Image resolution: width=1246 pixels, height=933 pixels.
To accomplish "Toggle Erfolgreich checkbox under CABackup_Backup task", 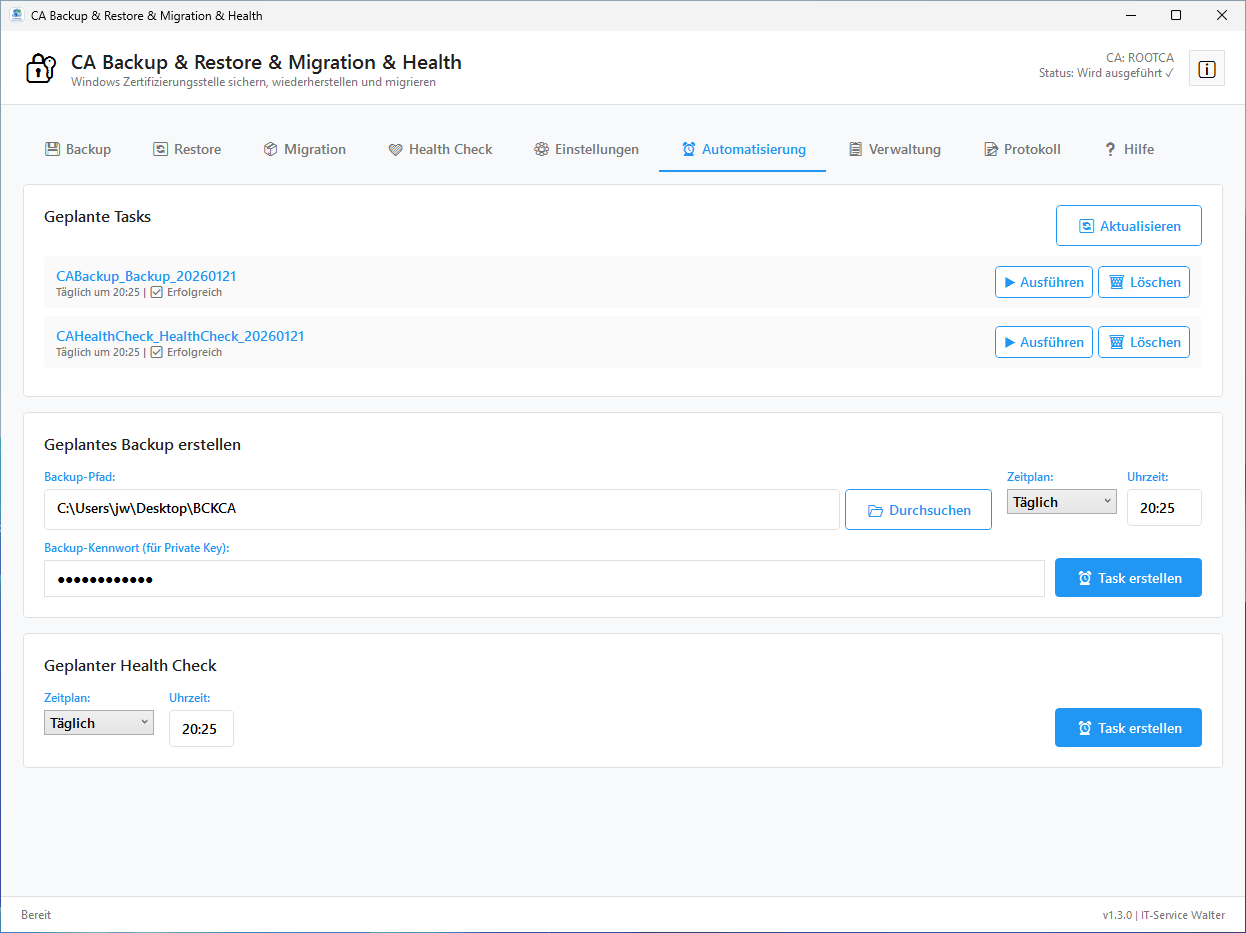I will [156, 293].
